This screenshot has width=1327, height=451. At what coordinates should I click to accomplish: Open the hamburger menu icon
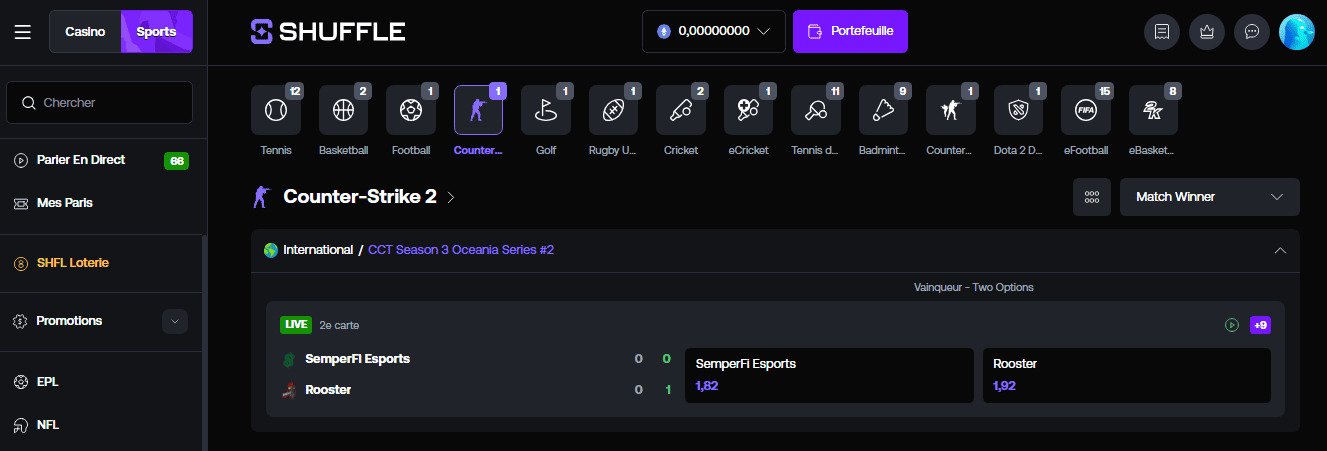coord(22,32)
